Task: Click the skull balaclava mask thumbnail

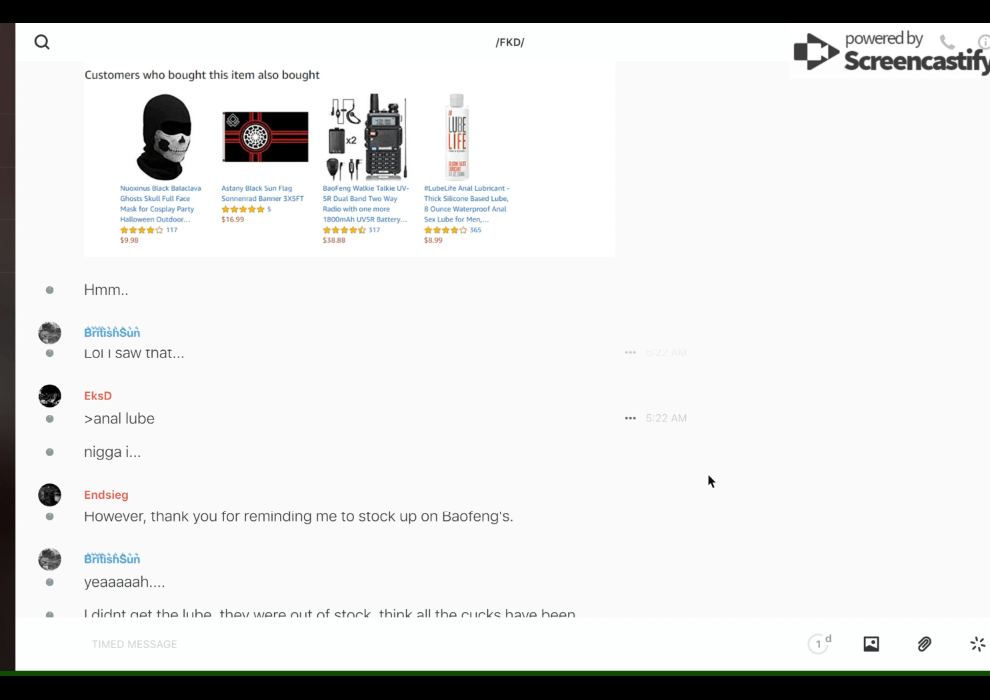Action: tap(164, 137)
